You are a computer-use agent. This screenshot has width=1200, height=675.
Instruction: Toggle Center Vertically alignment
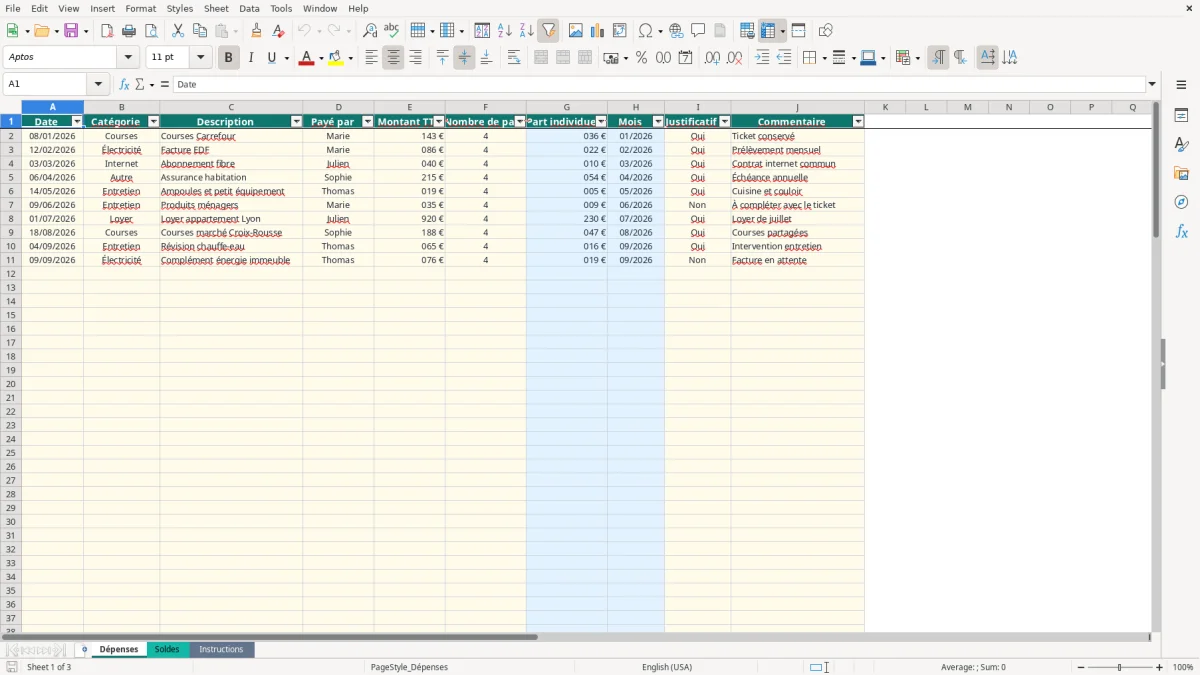[x=464, y=58]
